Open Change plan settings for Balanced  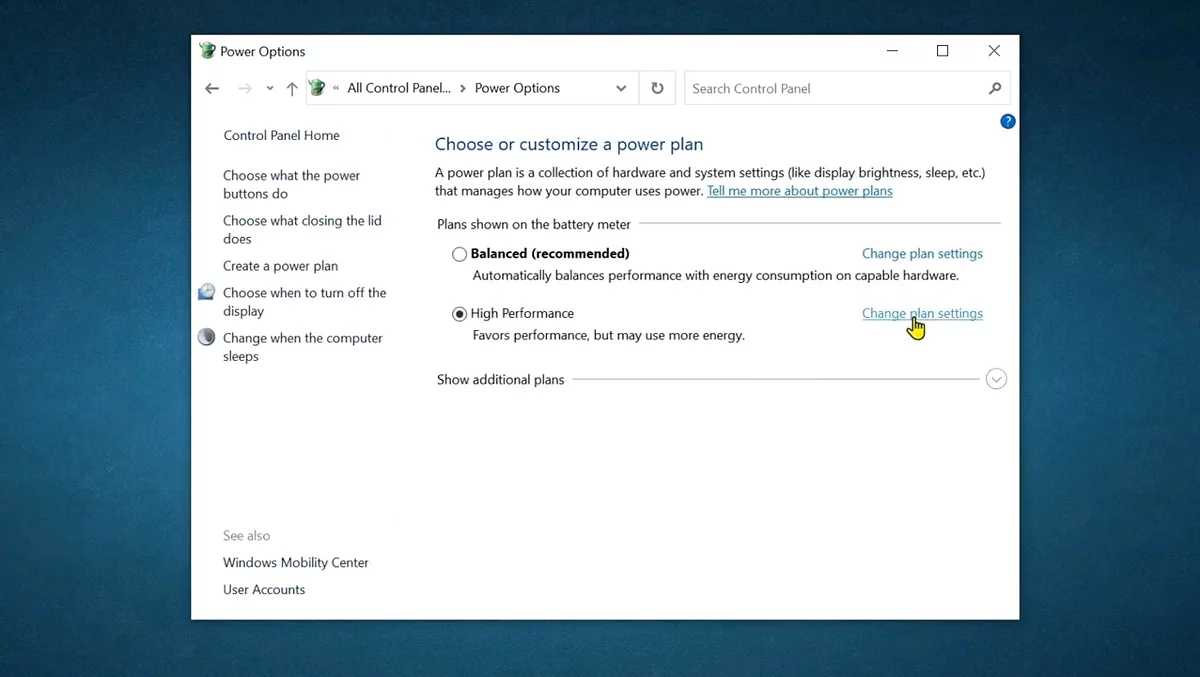tap(922, 254)
